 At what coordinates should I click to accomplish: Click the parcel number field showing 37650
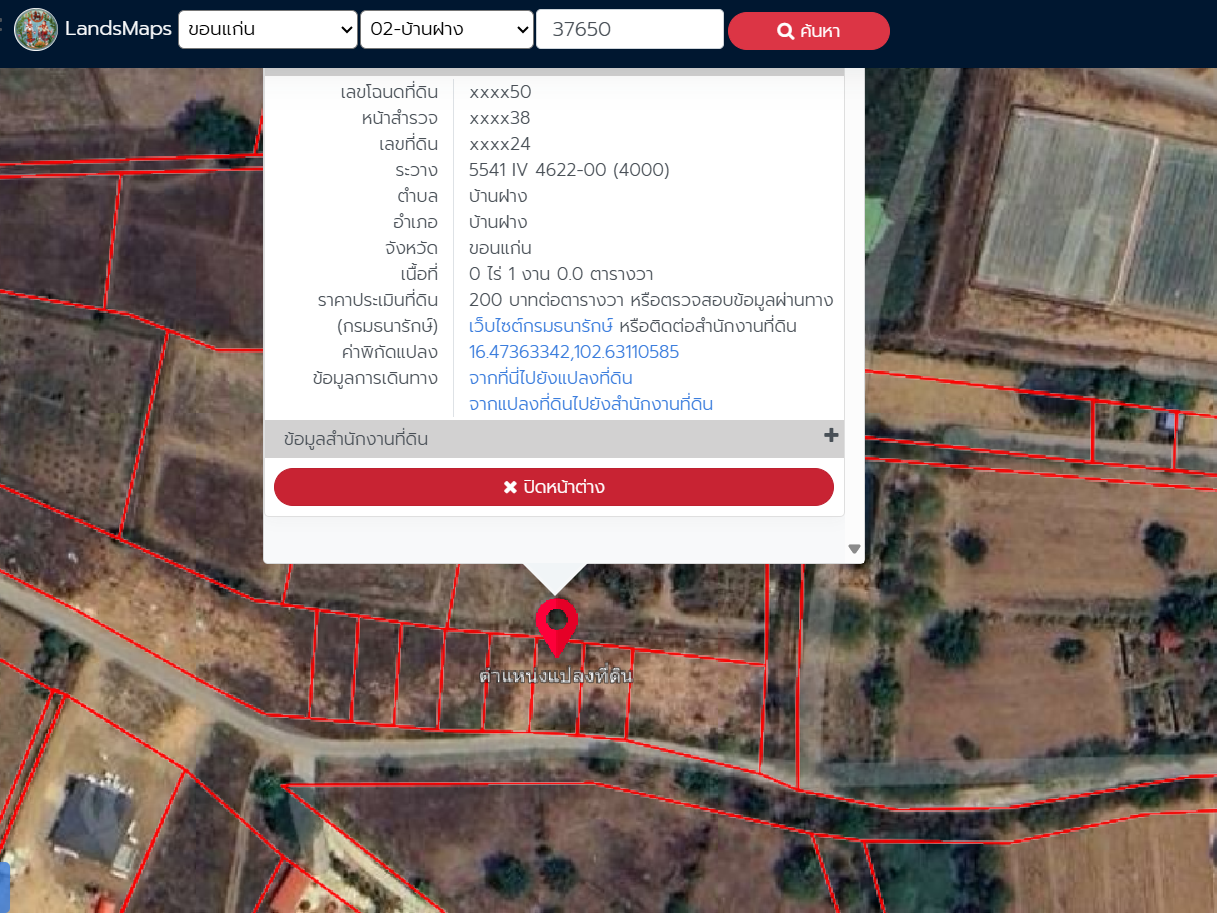click(630, 29)
